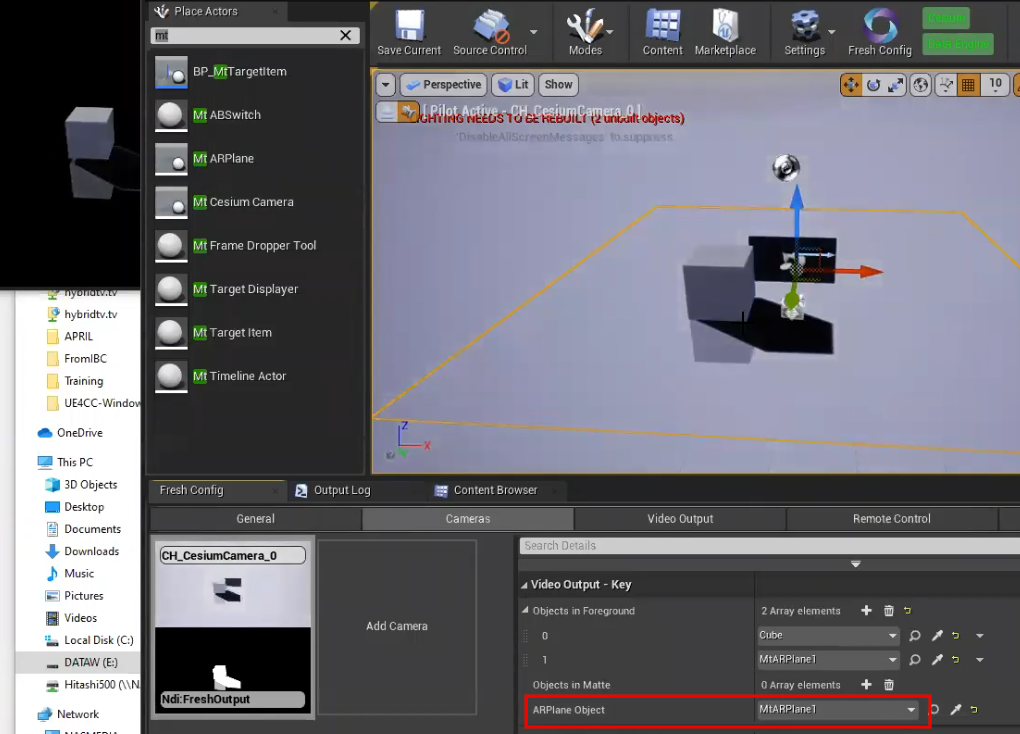
Task: Open the viewport options dropdown arrow
Action: click(386, 85)
